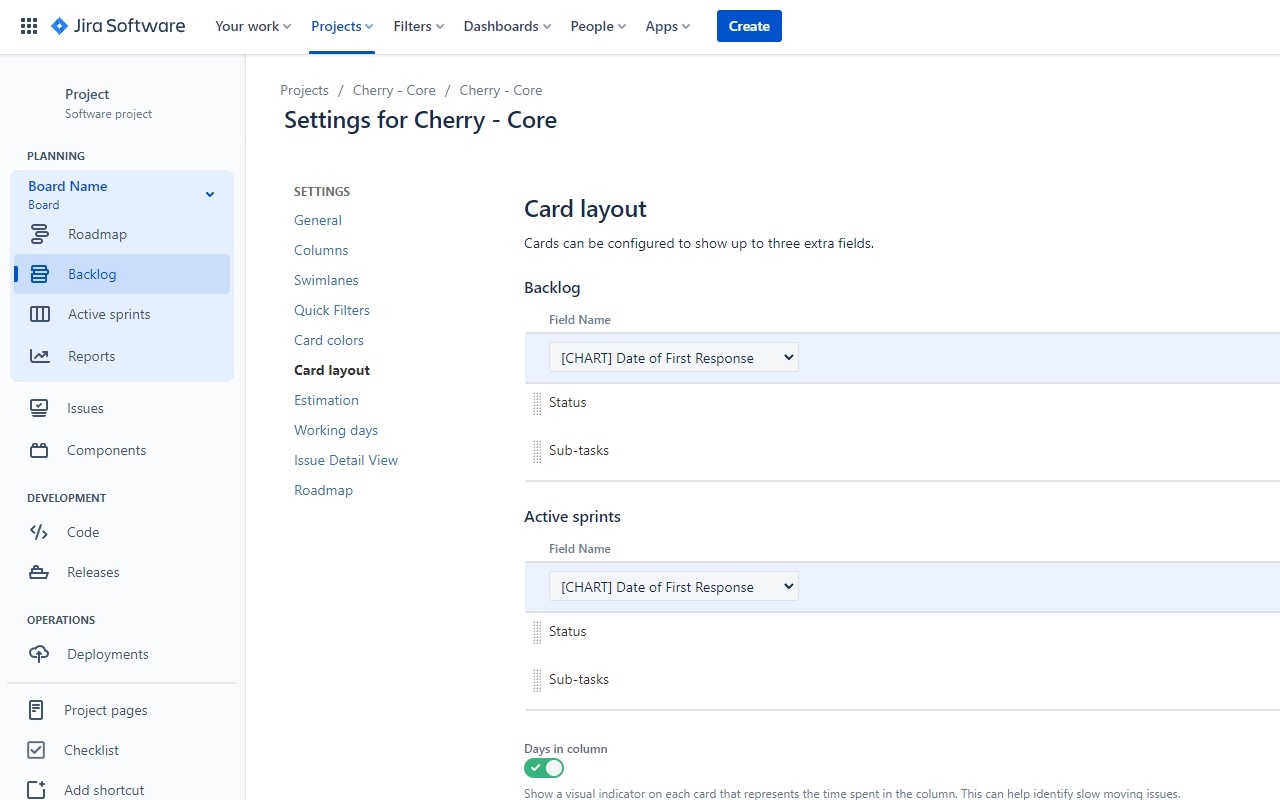Select Components from the project sidebar
Screen dimensions: 1280x800
point(38,449)
